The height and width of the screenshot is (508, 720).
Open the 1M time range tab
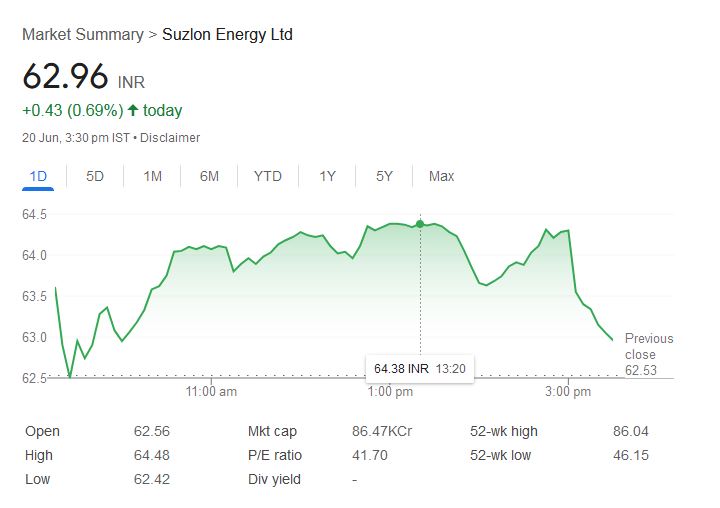(x=152, y=176)
